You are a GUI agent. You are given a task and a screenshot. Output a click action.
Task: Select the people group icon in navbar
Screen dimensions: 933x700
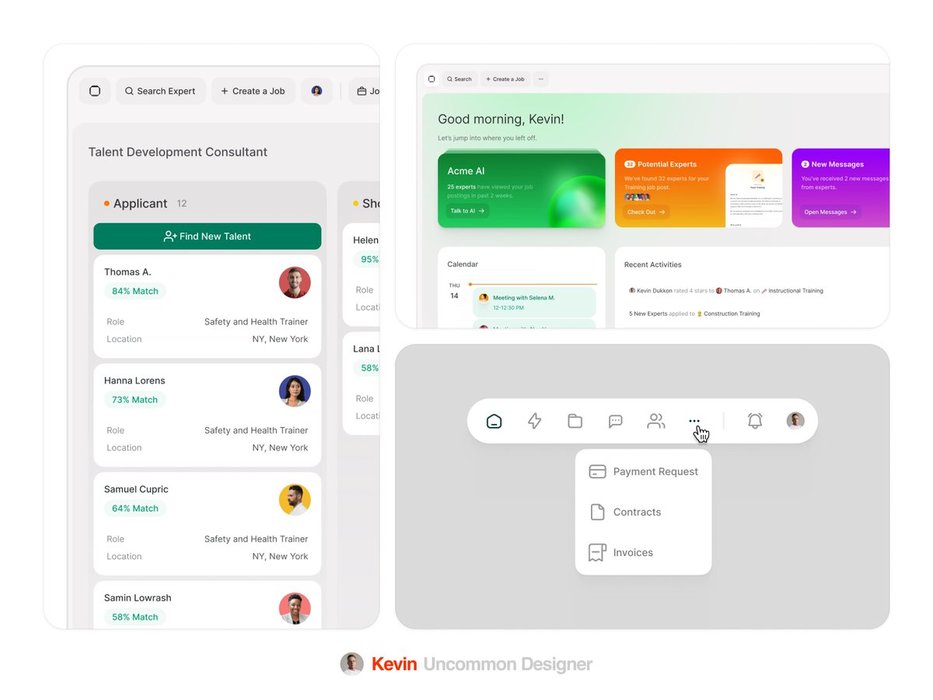click(656, 421)
